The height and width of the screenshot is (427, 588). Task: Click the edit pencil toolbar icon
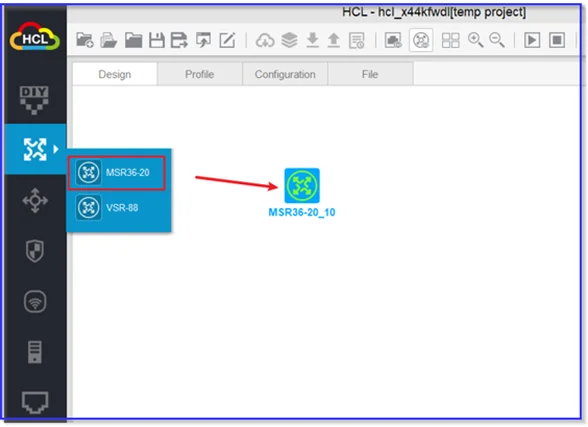click(x=227, y=40)
